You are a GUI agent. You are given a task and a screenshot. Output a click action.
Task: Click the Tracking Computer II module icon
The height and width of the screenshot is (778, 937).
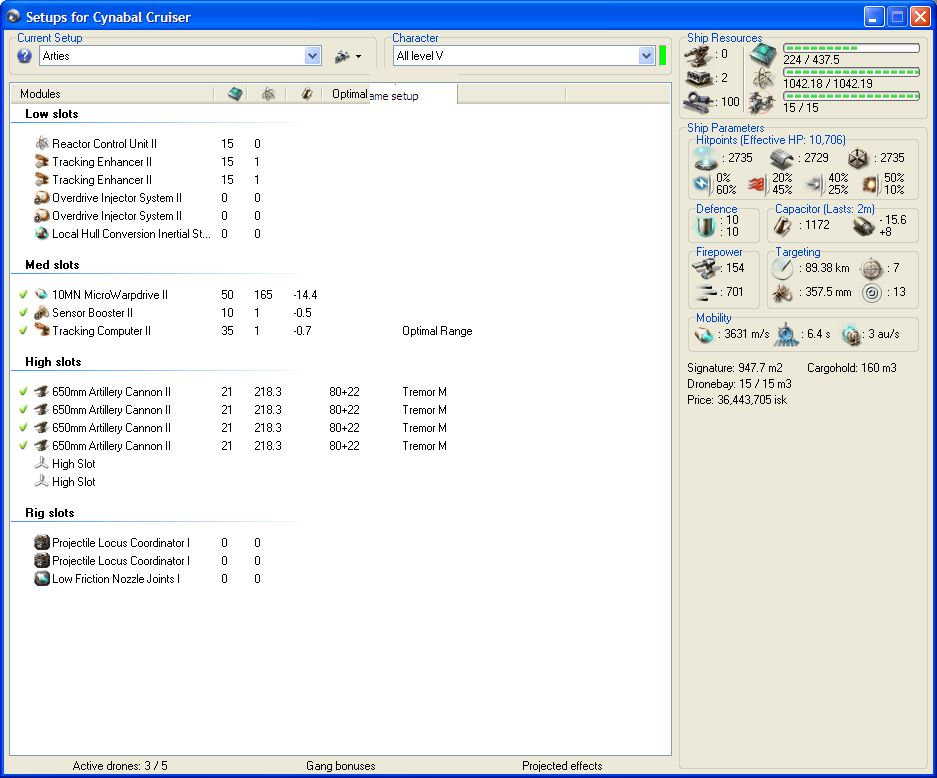[42, 330]
